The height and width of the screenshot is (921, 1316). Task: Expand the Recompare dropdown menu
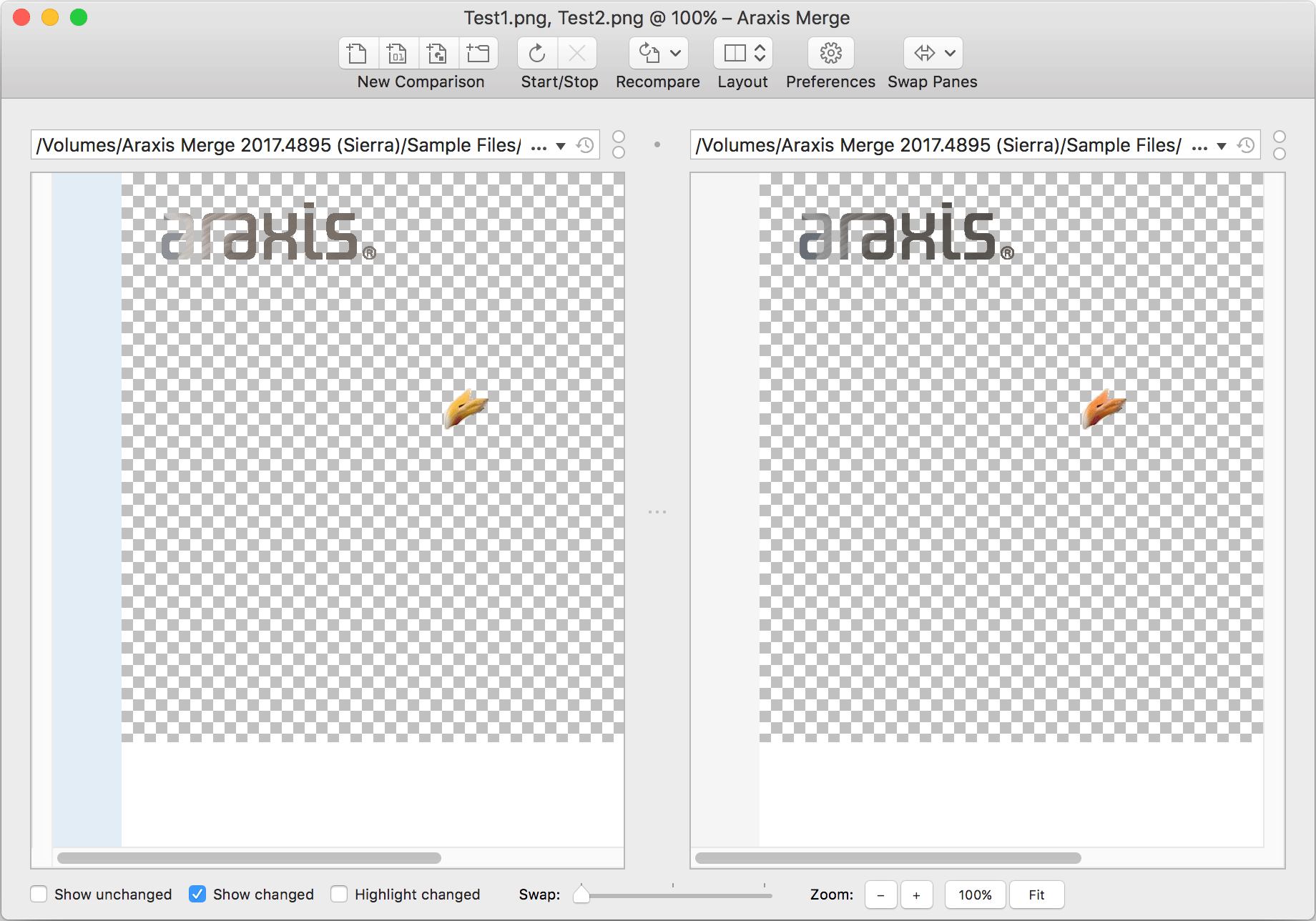(x=677, y=53)
